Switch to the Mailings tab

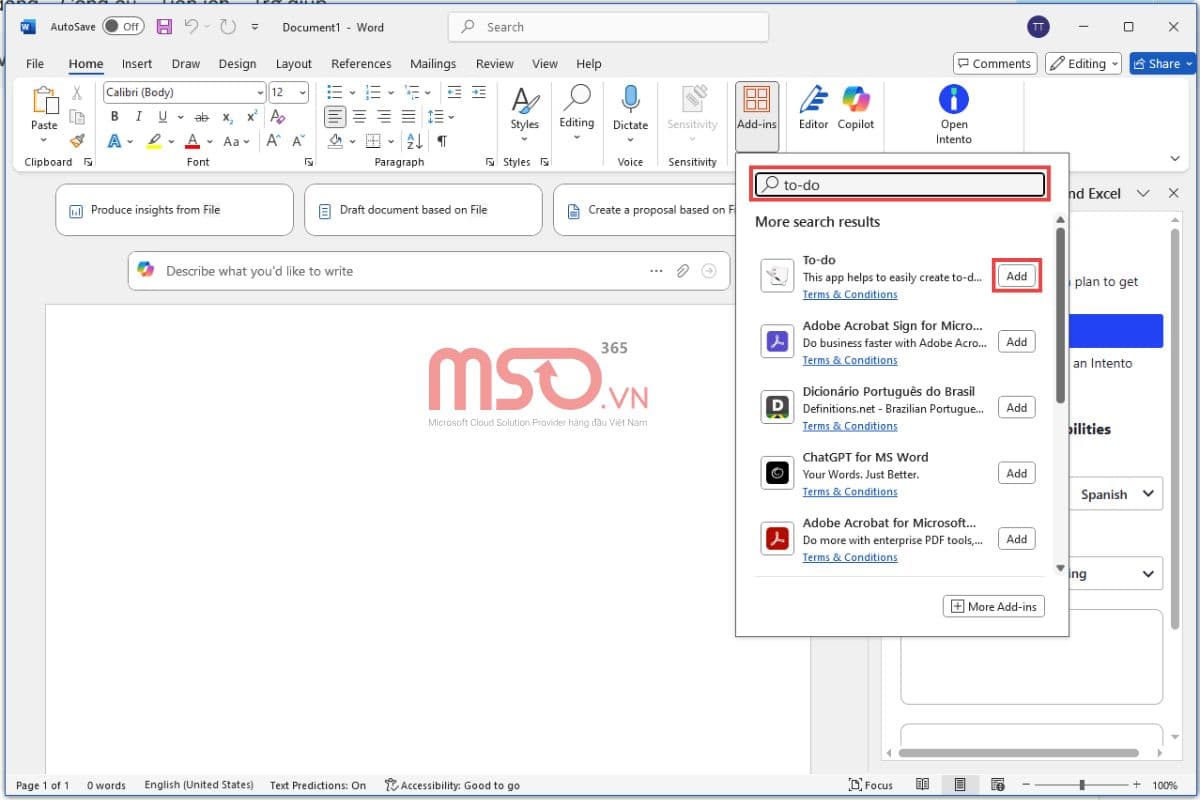433,63
